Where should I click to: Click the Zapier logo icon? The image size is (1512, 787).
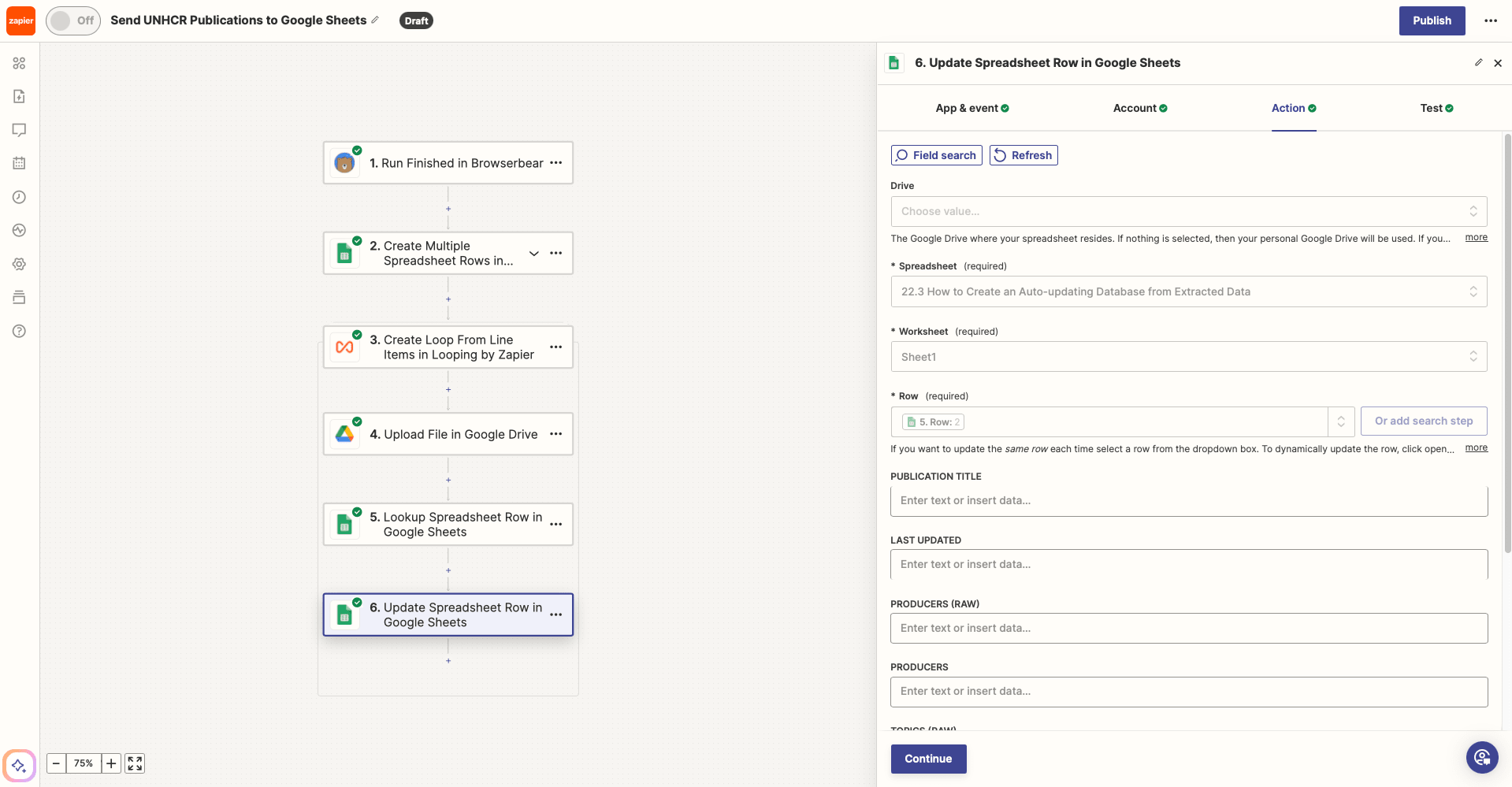[x=20, y=20]
